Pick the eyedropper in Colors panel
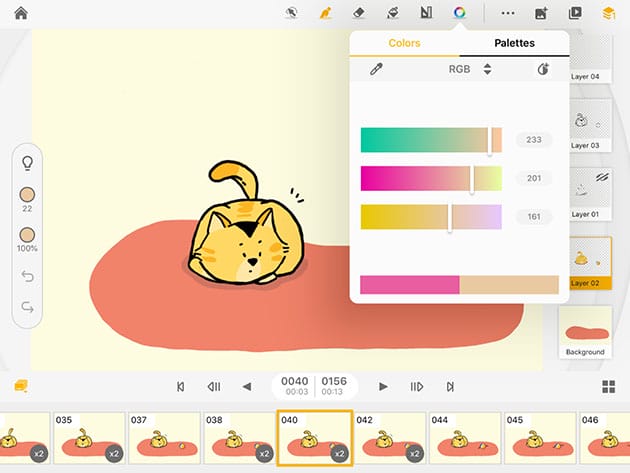Image resolution: width=630 pixels, height=473 pixels. (376, 69)
